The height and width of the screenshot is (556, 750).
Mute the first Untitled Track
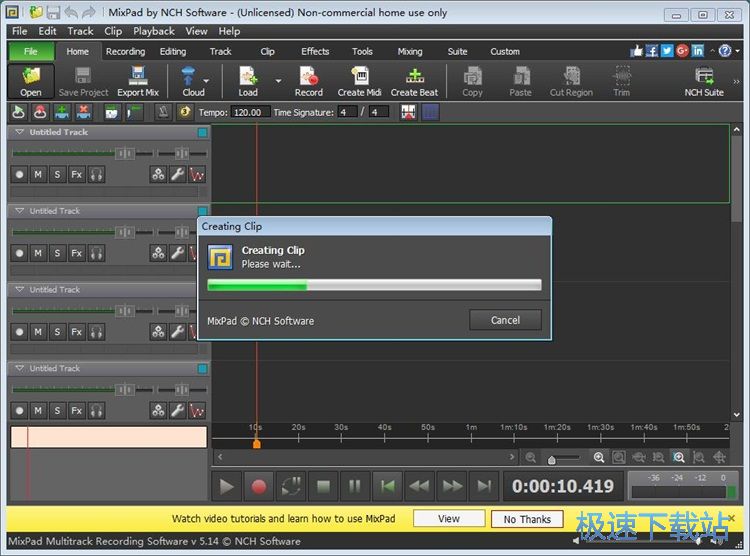(38, 174)
